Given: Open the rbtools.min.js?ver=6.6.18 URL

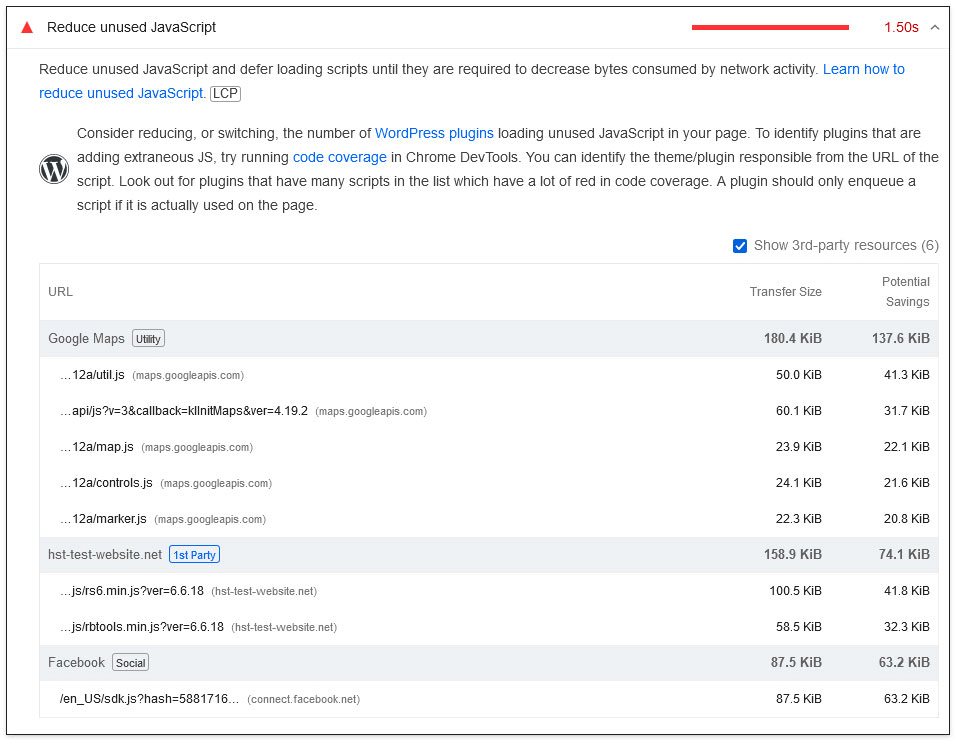Looking at the screenshot, I should (141, 627).
